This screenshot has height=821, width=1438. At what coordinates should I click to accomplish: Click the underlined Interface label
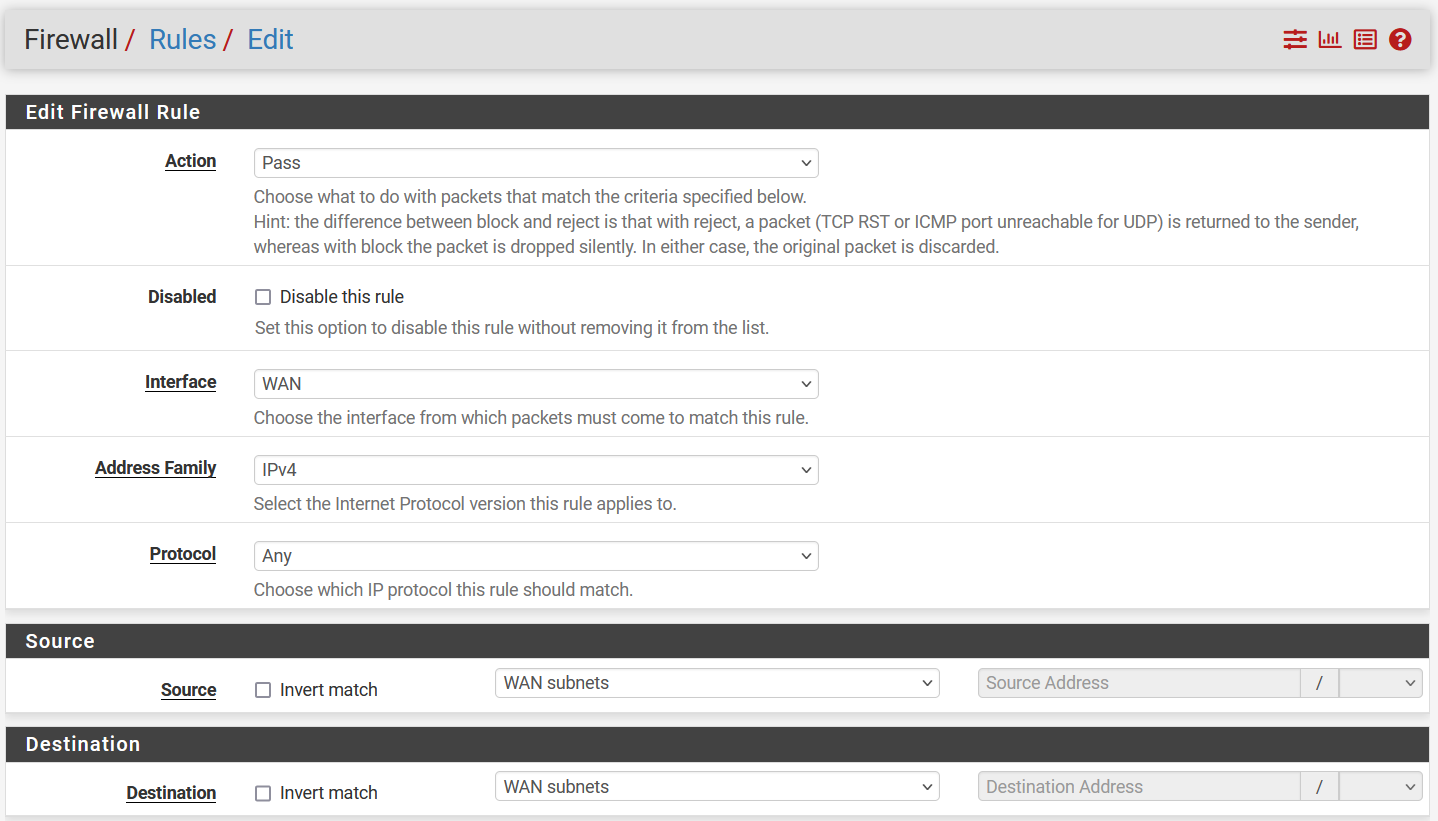(180, 382)
